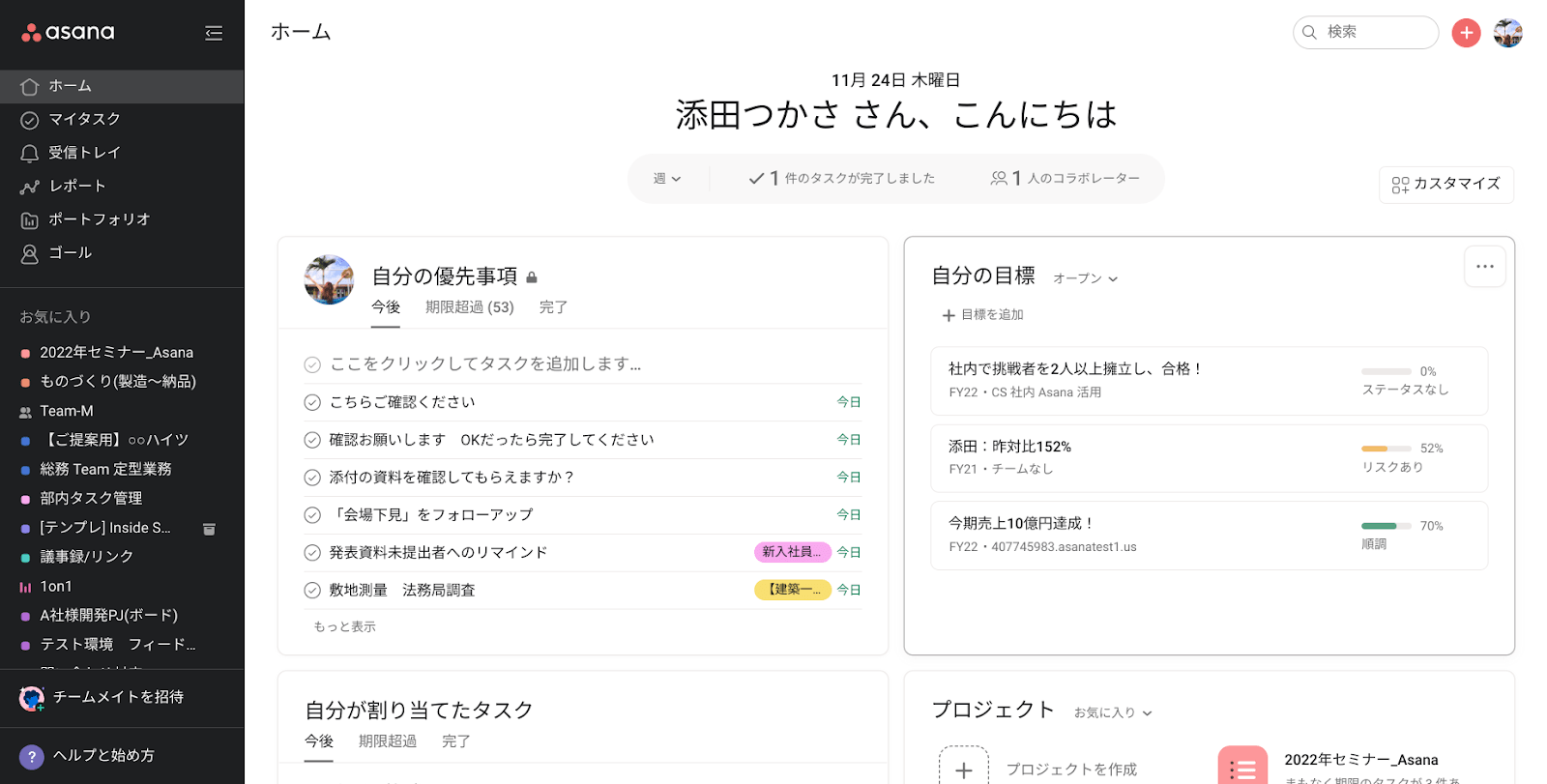Click the pink list icon for 2022年セミナー_Asana project
The image size is (1547, 784).
(1242, 766)
